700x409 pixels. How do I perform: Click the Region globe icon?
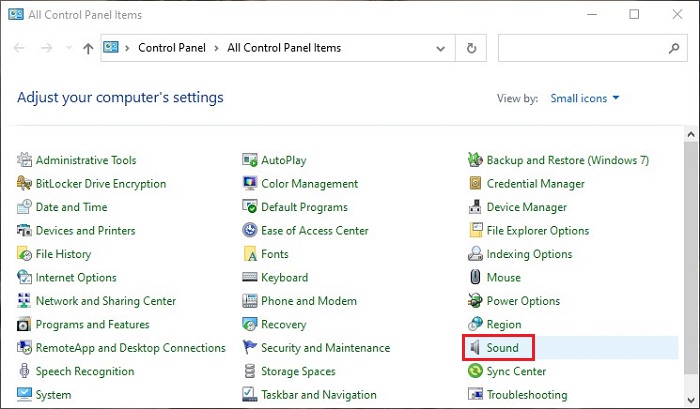475,324
